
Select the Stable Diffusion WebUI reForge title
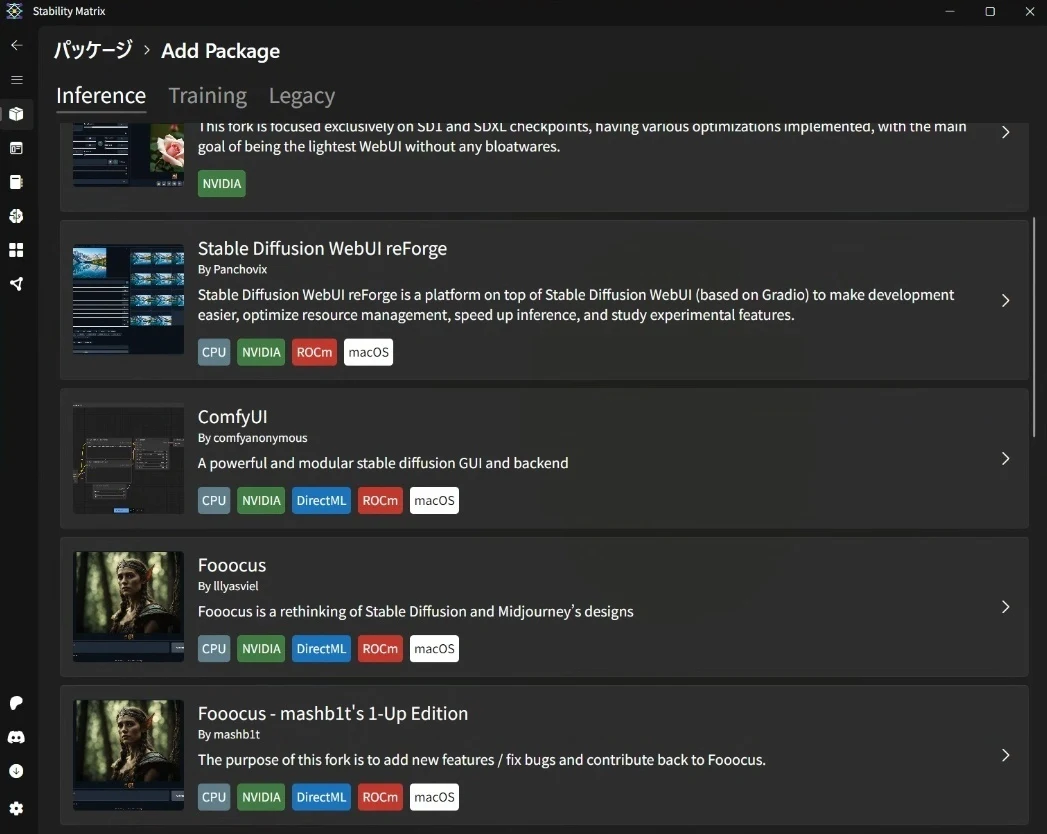322,248
